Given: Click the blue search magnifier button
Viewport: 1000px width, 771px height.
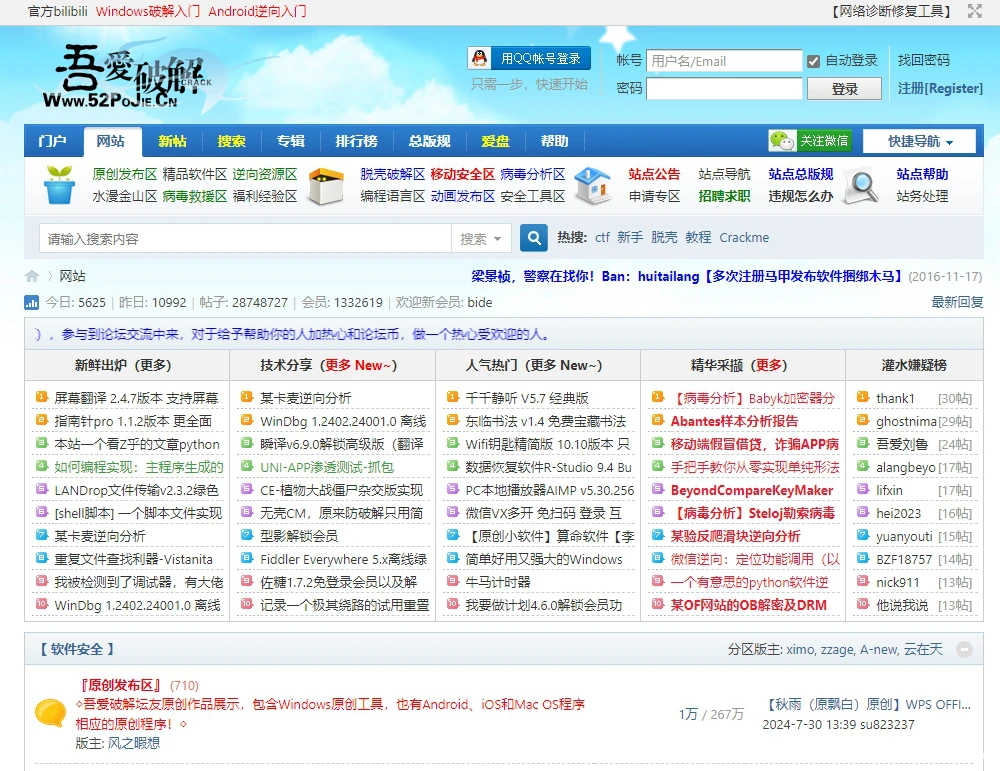Looking at the screenshot, I should 533,237.
